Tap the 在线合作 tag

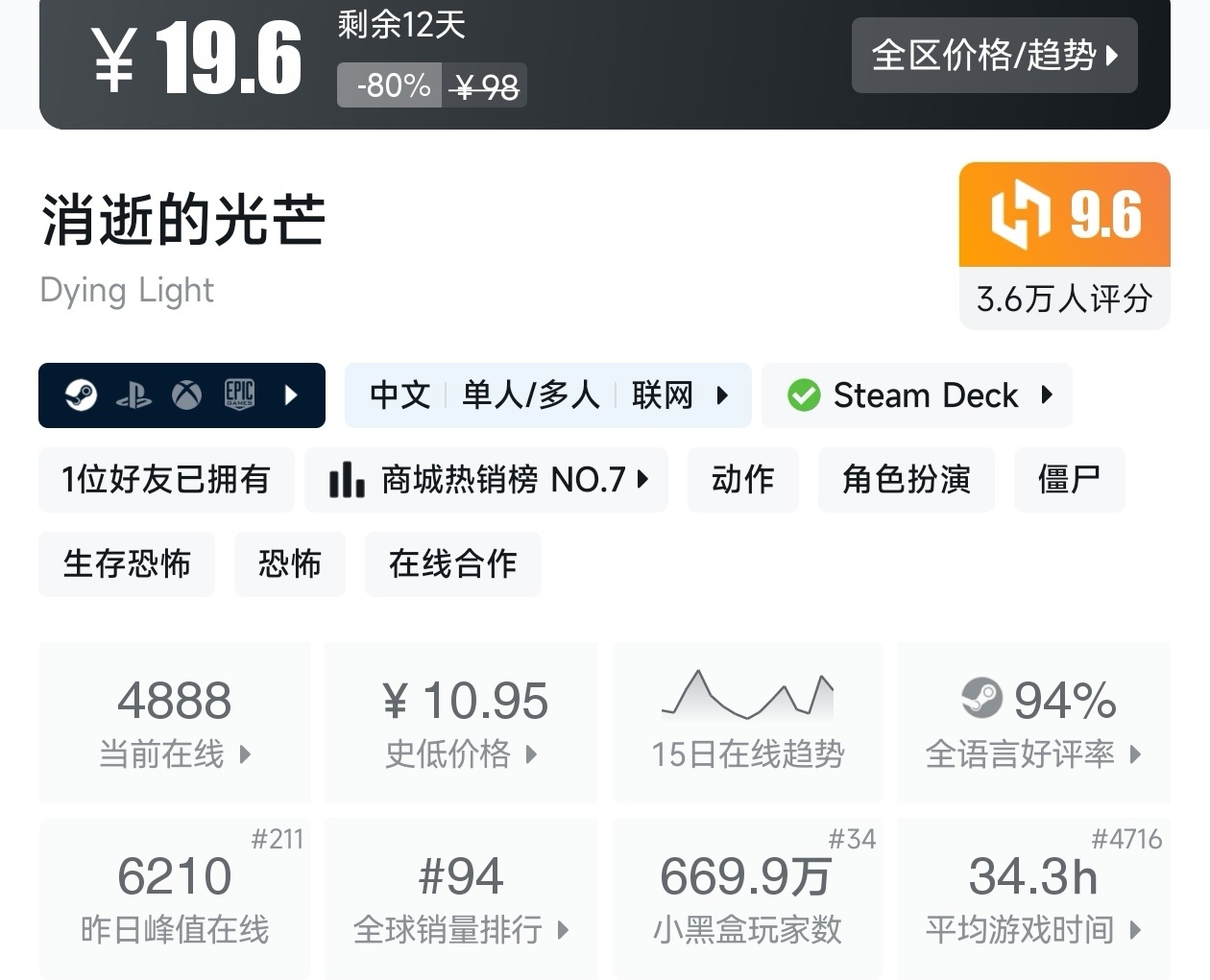(452, 563)
